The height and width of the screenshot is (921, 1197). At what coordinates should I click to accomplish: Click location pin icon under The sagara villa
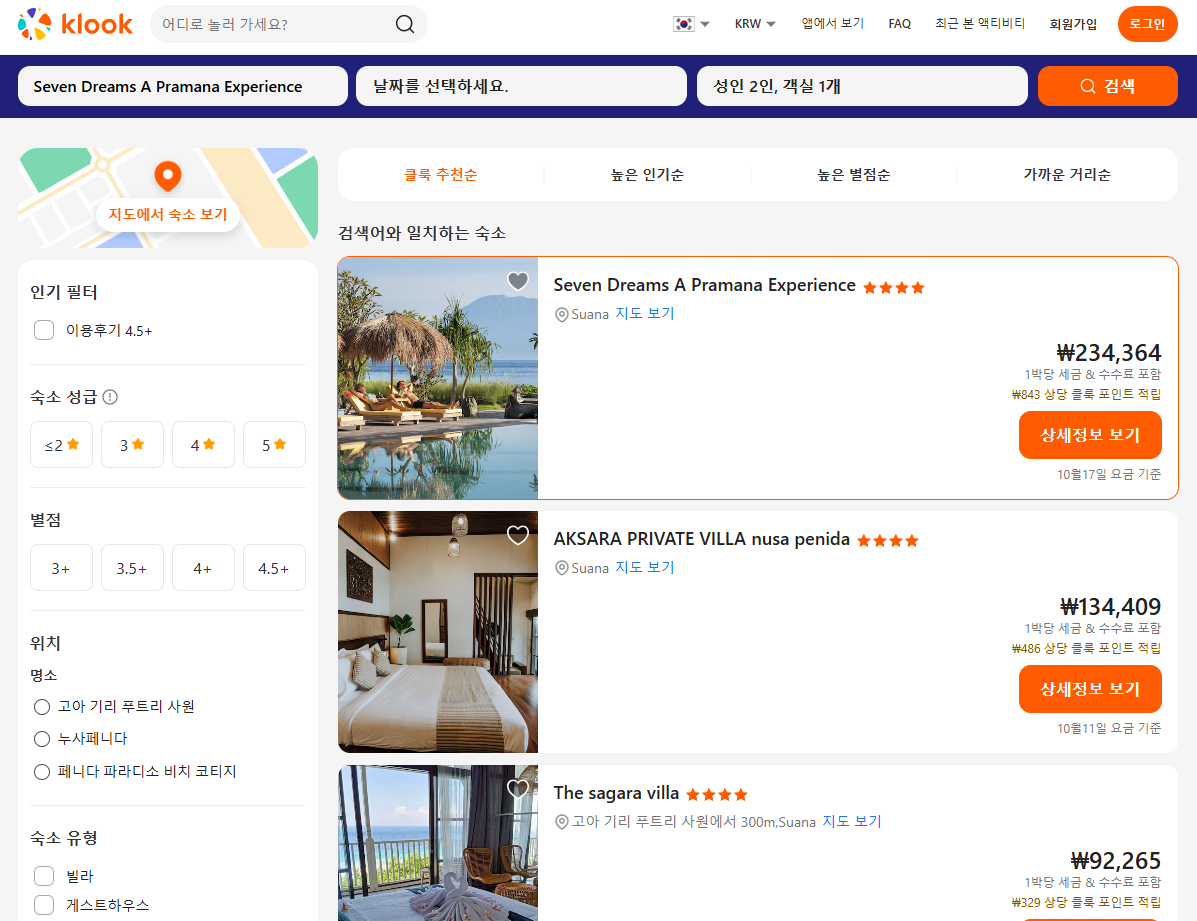(x=561, y=822)
